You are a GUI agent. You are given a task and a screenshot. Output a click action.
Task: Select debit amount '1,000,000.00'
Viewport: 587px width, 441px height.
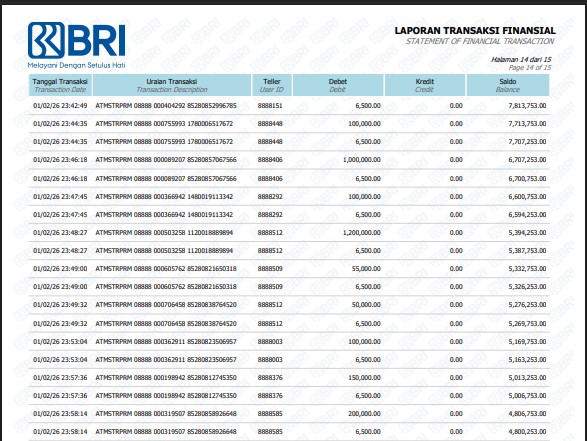coord(362,160)
